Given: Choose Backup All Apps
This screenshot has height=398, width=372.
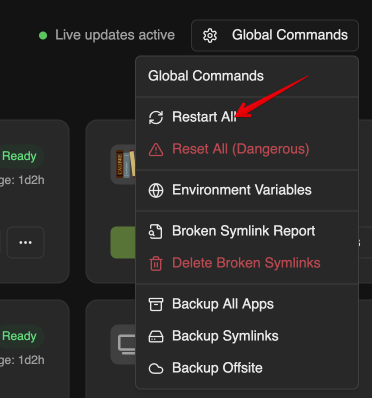Looking at the screenshot, I should point(247,304).
